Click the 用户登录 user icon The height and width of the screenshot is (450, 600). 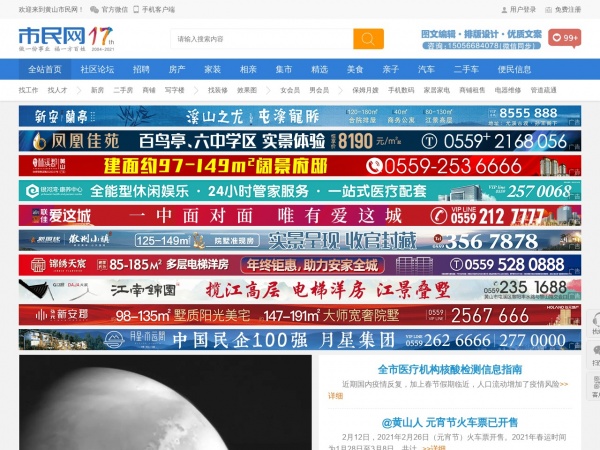tap(504, 10)
